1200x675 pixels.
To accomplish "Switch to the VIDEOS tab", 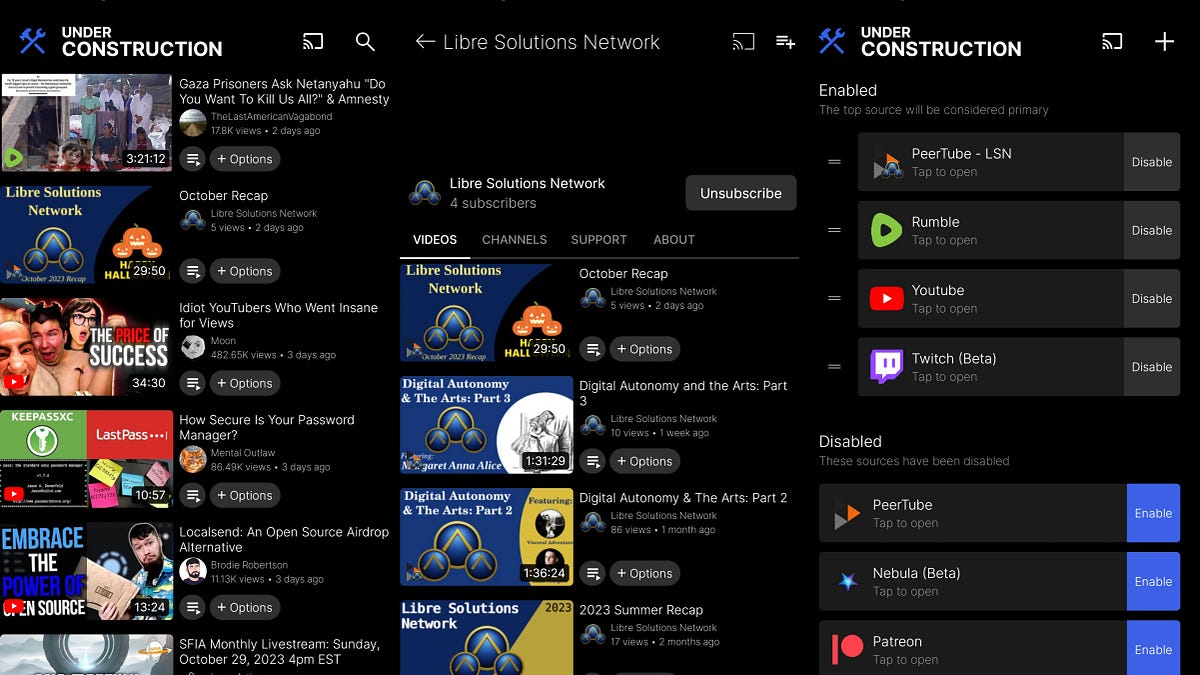I will point(435,240).
